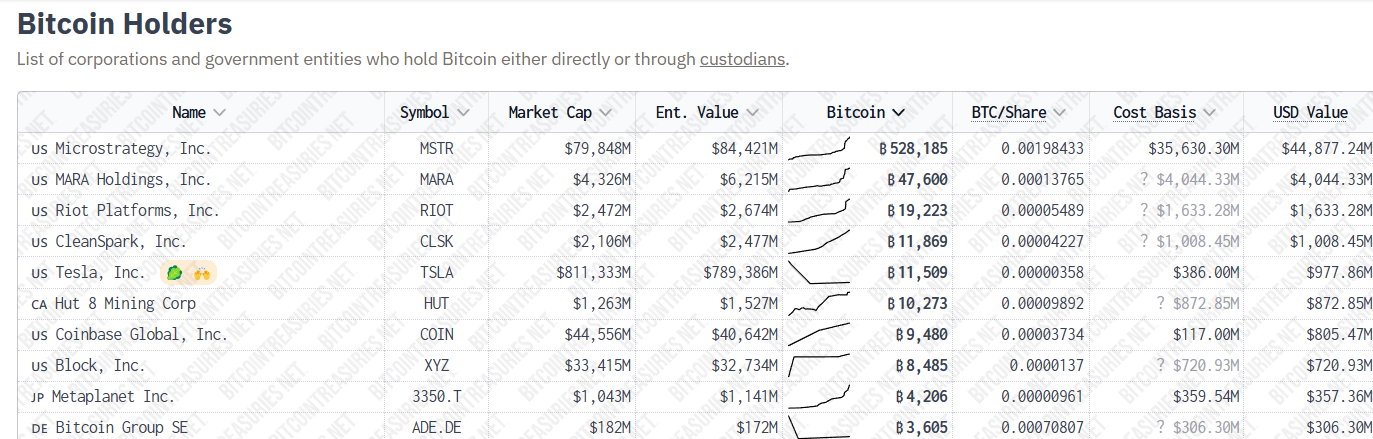
Task: Sort by the BTC/Share column
Action: tap(1018, 112)
